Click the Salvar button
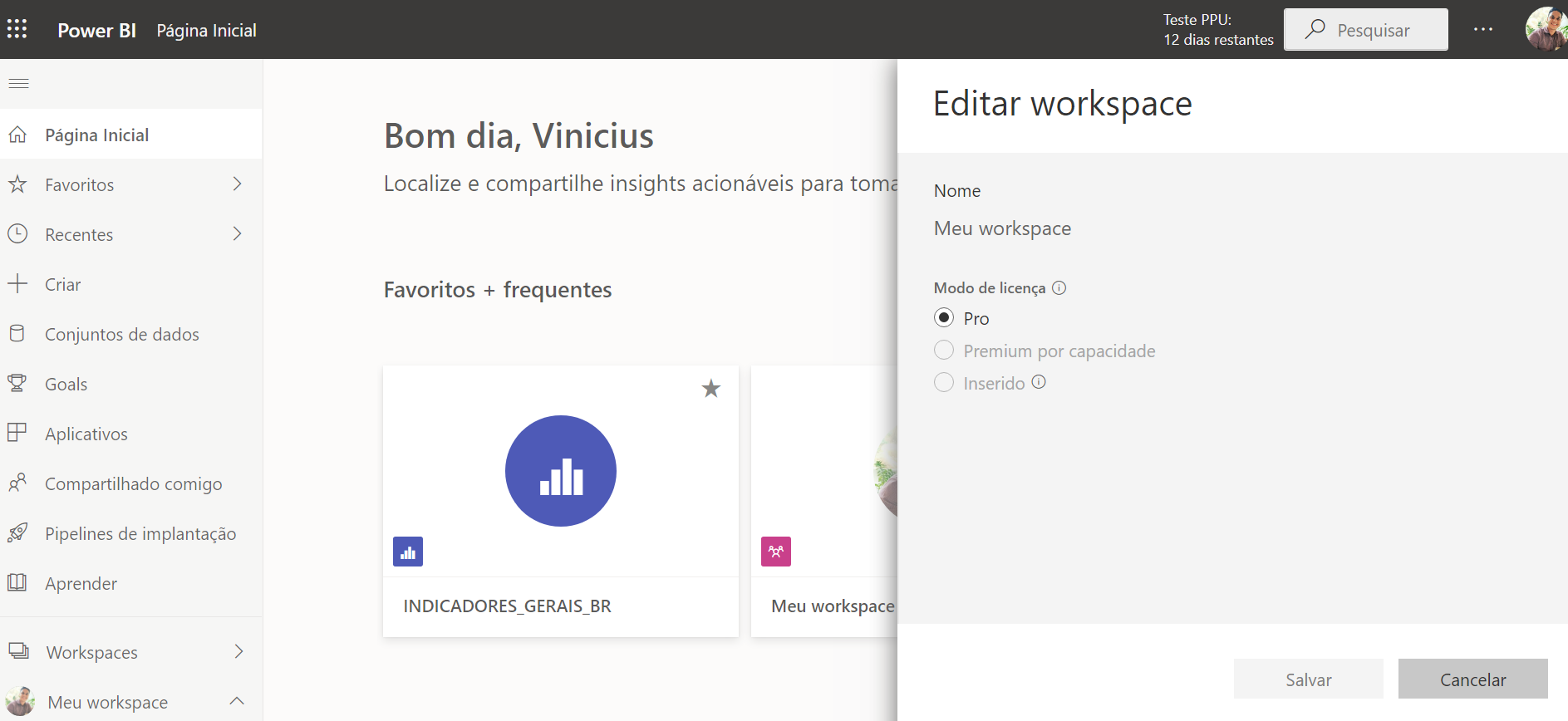 click(x=1309, y=679)
